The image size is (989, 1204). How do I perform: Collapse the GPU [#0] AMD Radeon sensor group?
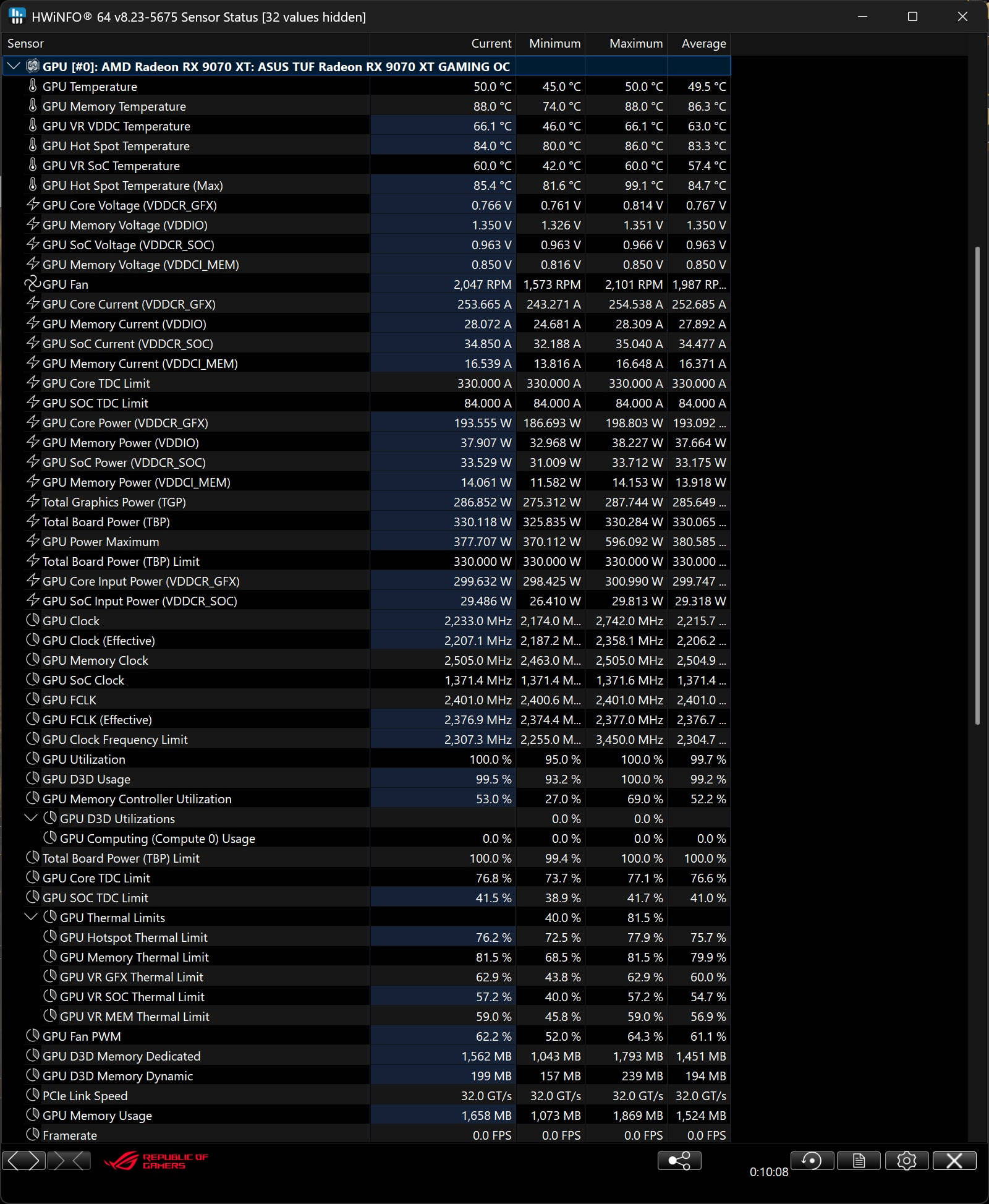14,66
